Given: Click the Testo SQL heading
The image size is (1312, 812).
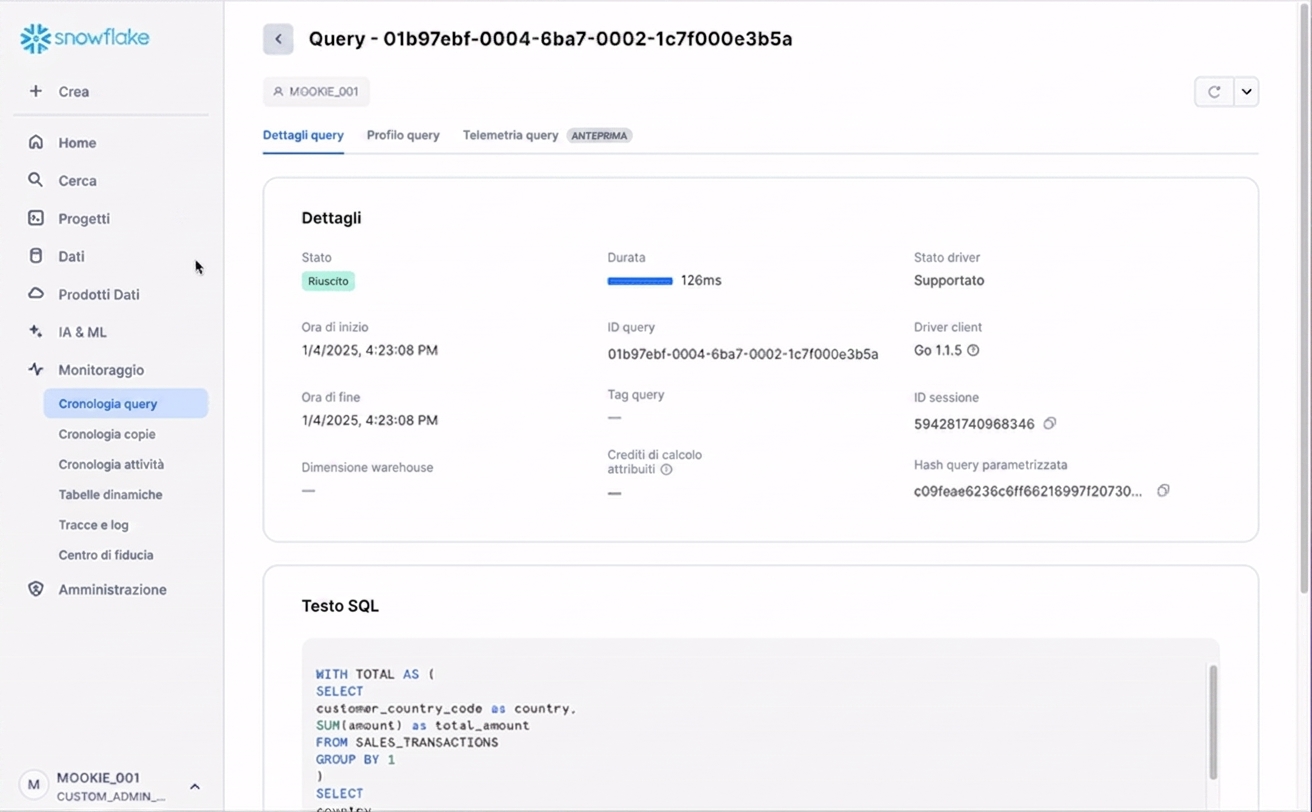Looking at the screenshot, I should (340, 606).
